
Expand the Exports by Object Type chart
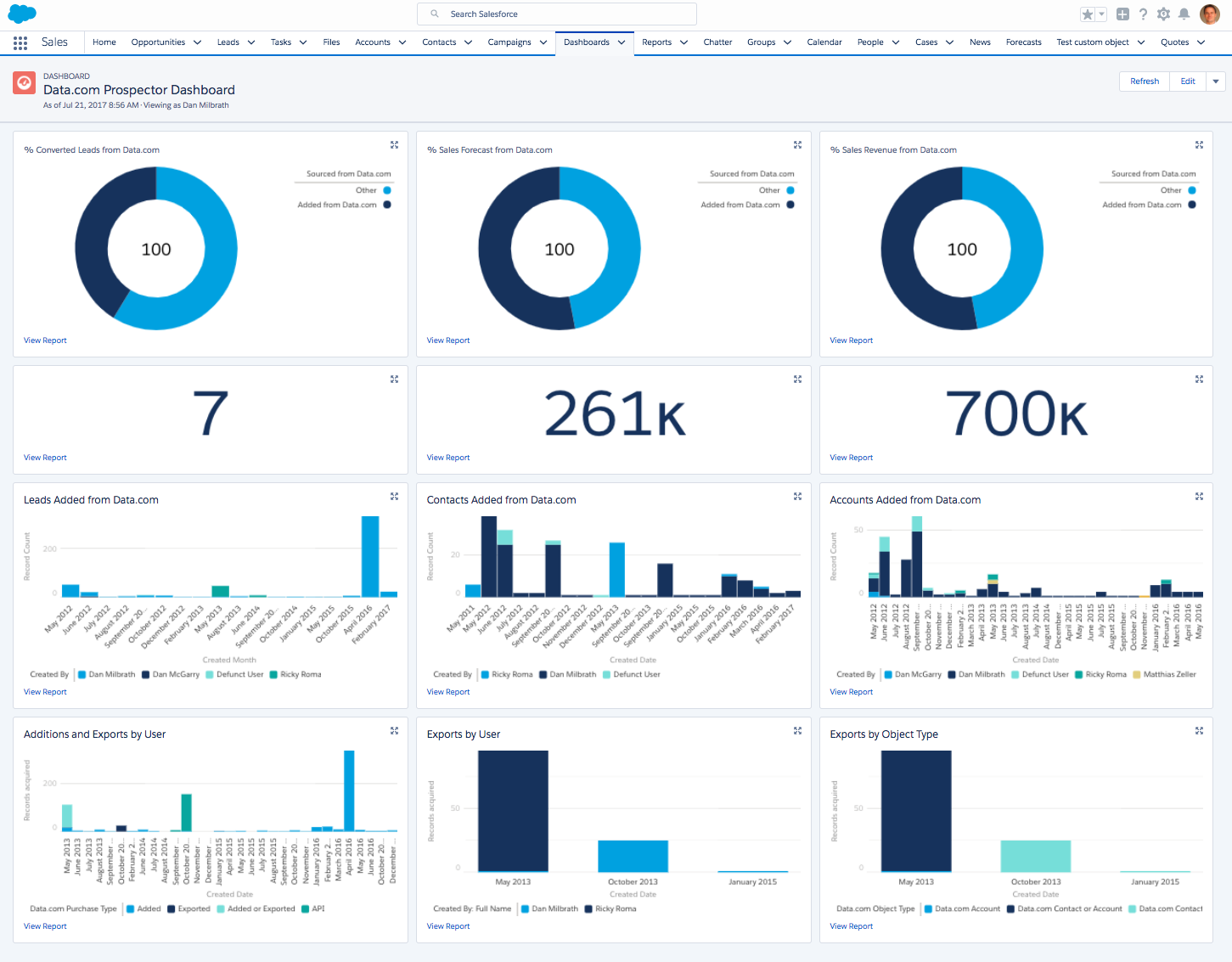click(x=1199, y=731)
